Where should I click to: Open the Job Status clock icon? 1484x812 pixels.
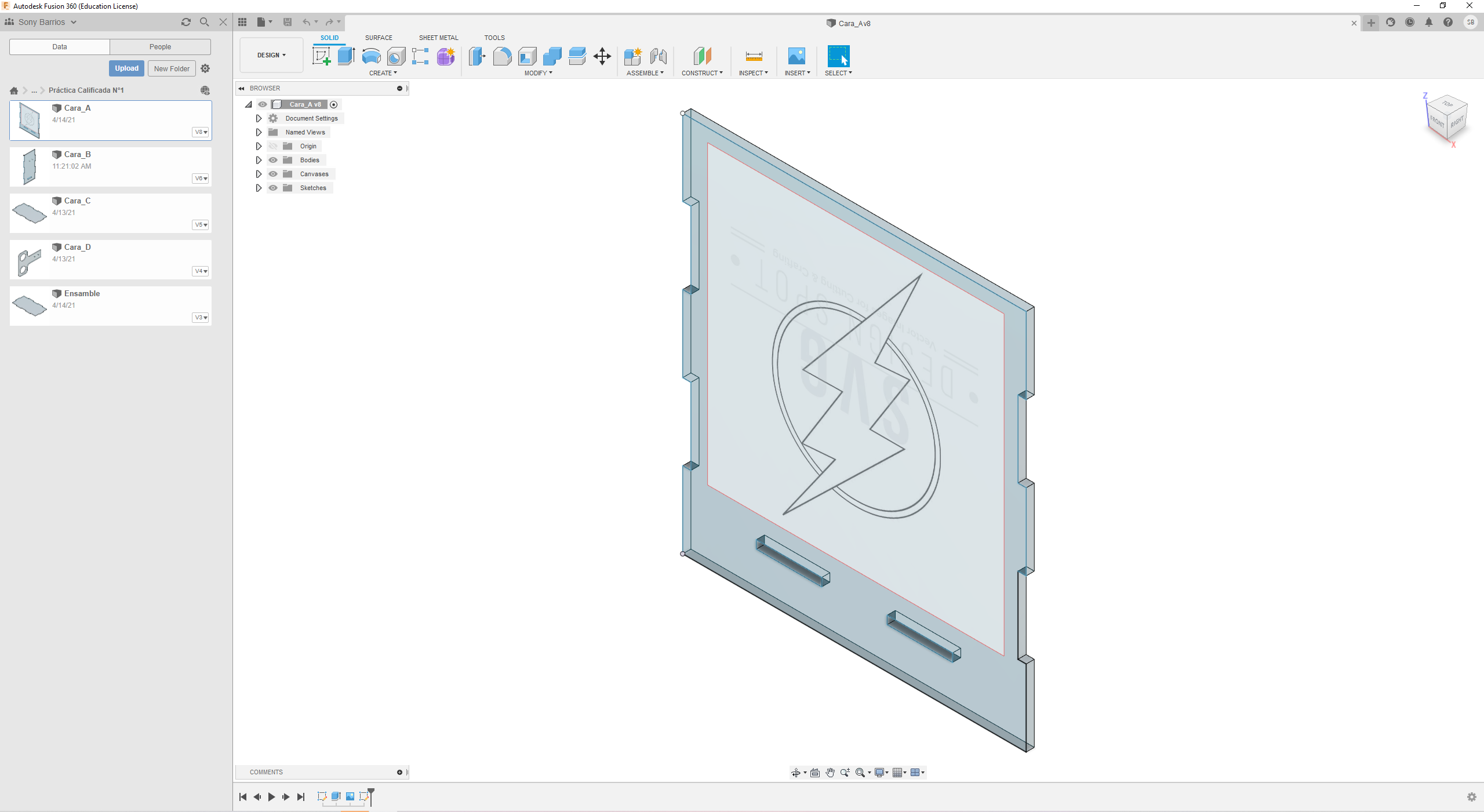coord(1410,22)
